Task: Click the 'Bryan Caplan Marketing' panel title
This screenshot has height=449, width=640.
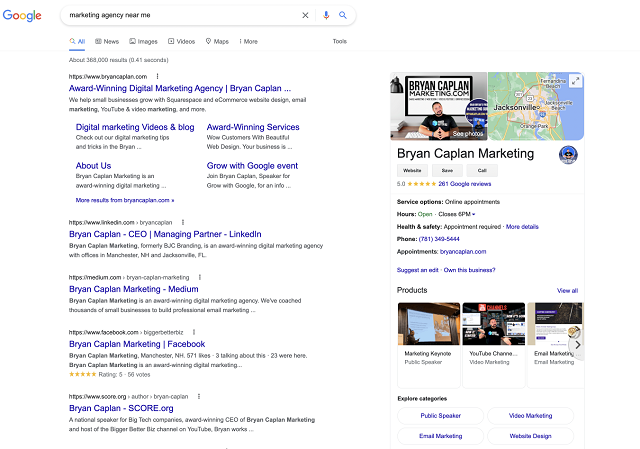Action: (465, 153)
